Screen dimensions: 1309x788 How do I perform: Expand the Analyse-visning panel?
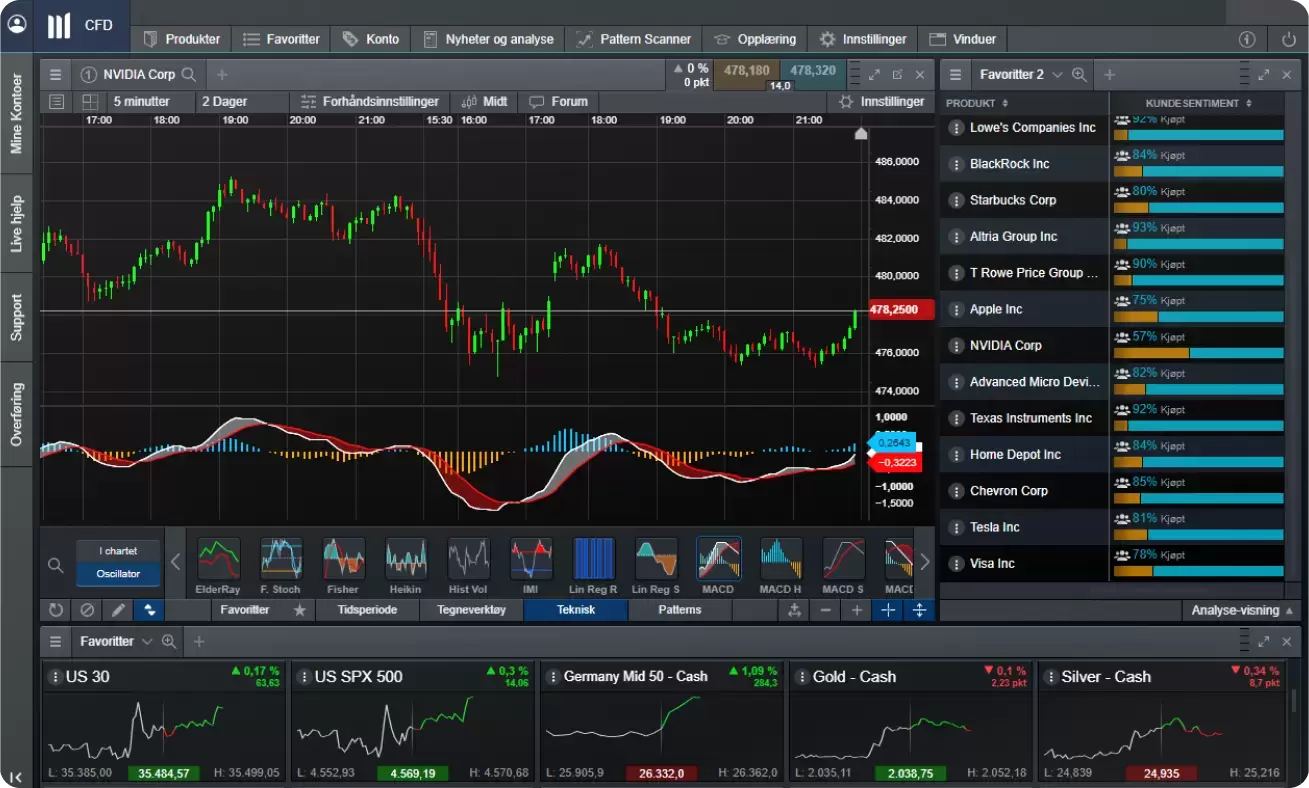click(x=1243, y=610)
